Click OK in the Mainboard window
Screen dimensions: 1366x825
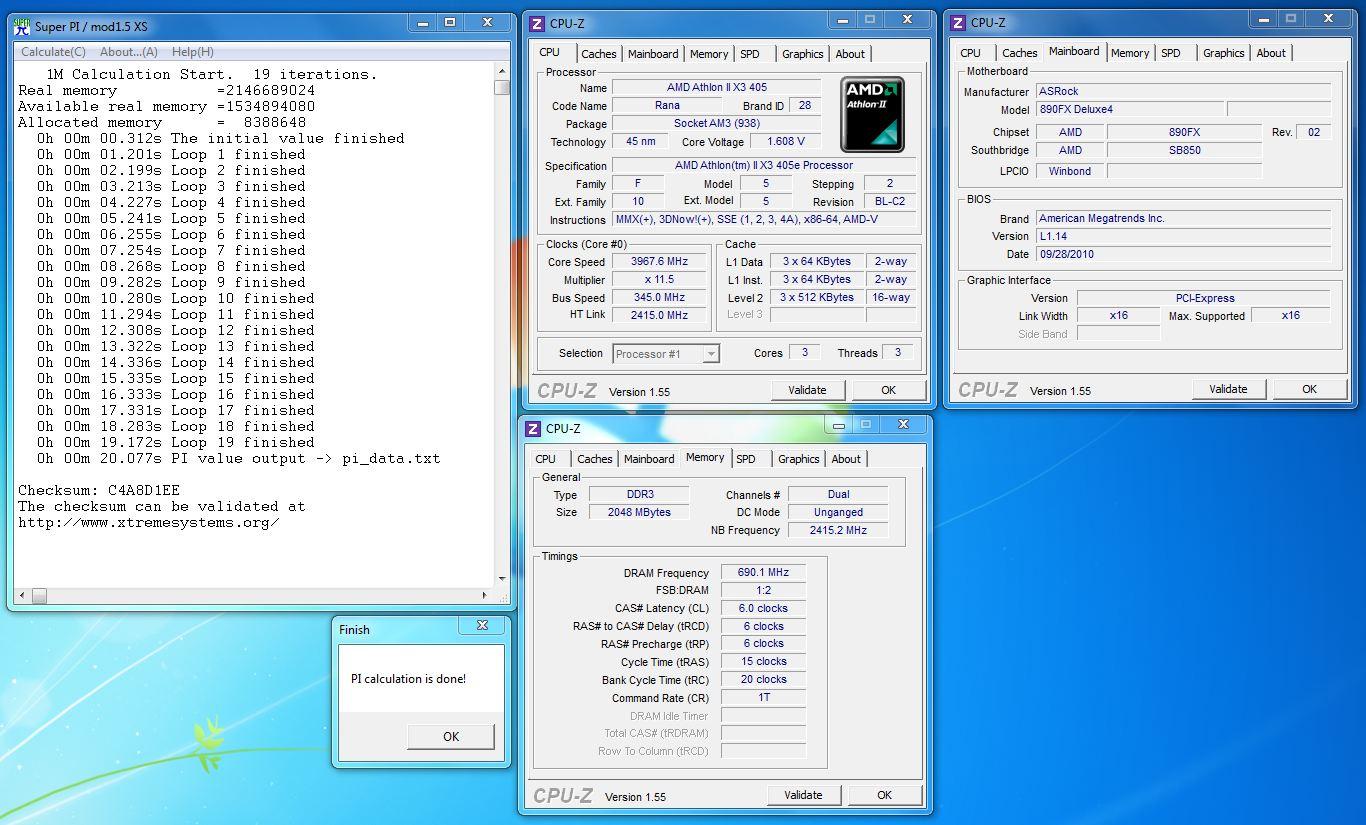1309,389
